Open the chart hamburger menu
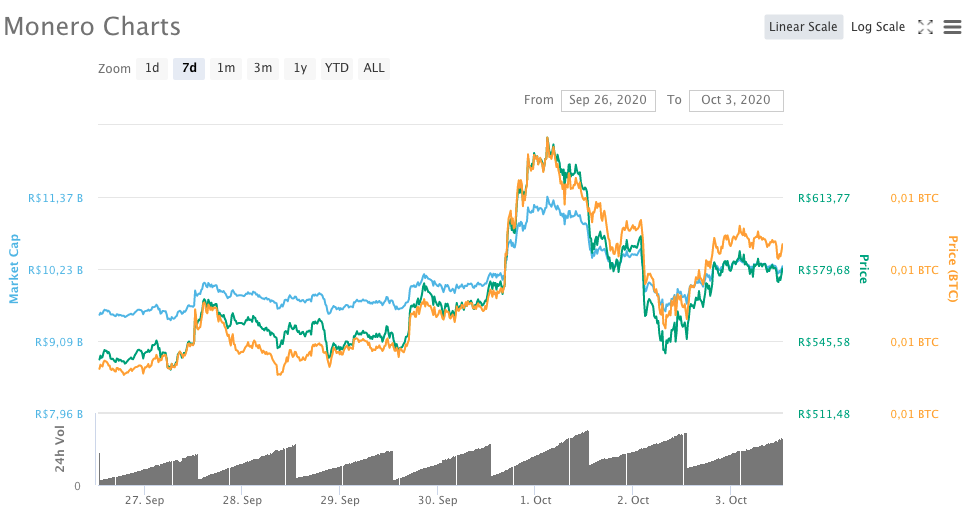This screenshot has height=519, width=965. [x=952, y=27]
